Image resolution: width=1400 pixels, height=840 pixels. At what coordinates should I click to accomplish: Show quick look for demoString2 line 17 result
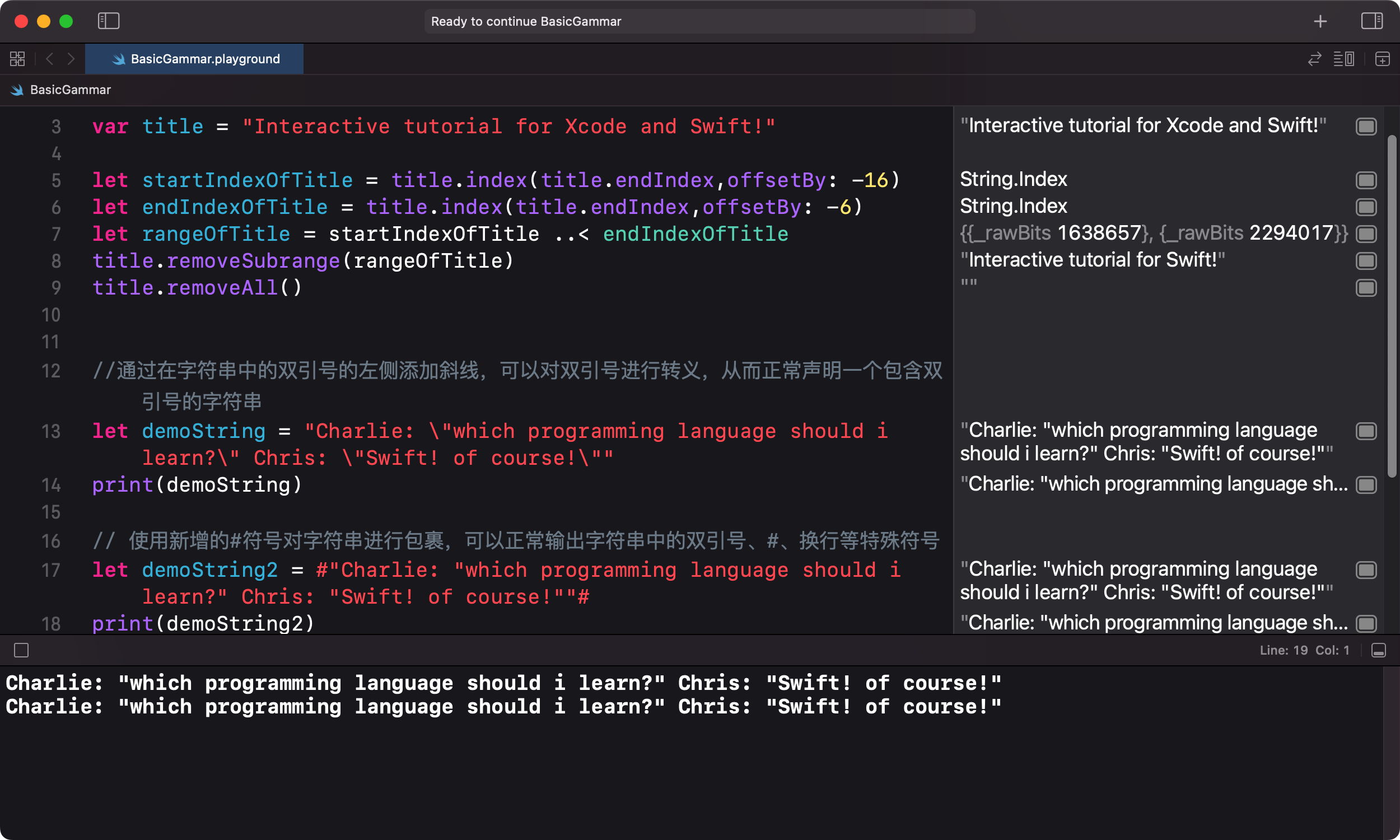(1366, 570)
